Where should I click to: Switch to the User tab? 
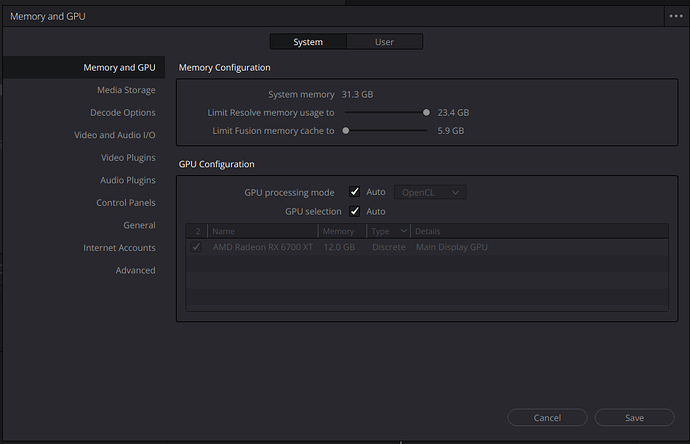point(384,42)
